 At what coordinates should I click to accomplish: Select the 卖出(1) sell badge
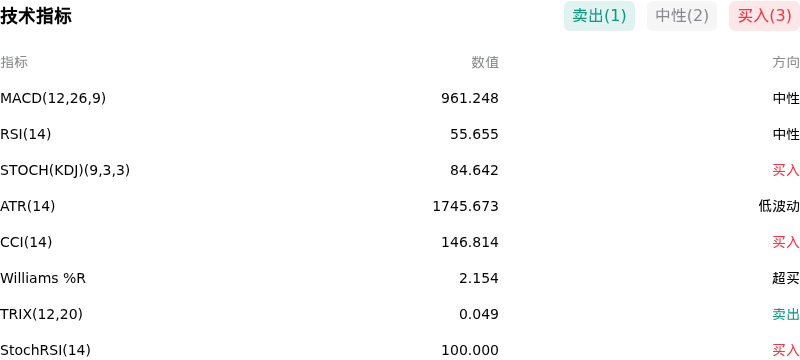pyautogui.click(x=599, y=16)
